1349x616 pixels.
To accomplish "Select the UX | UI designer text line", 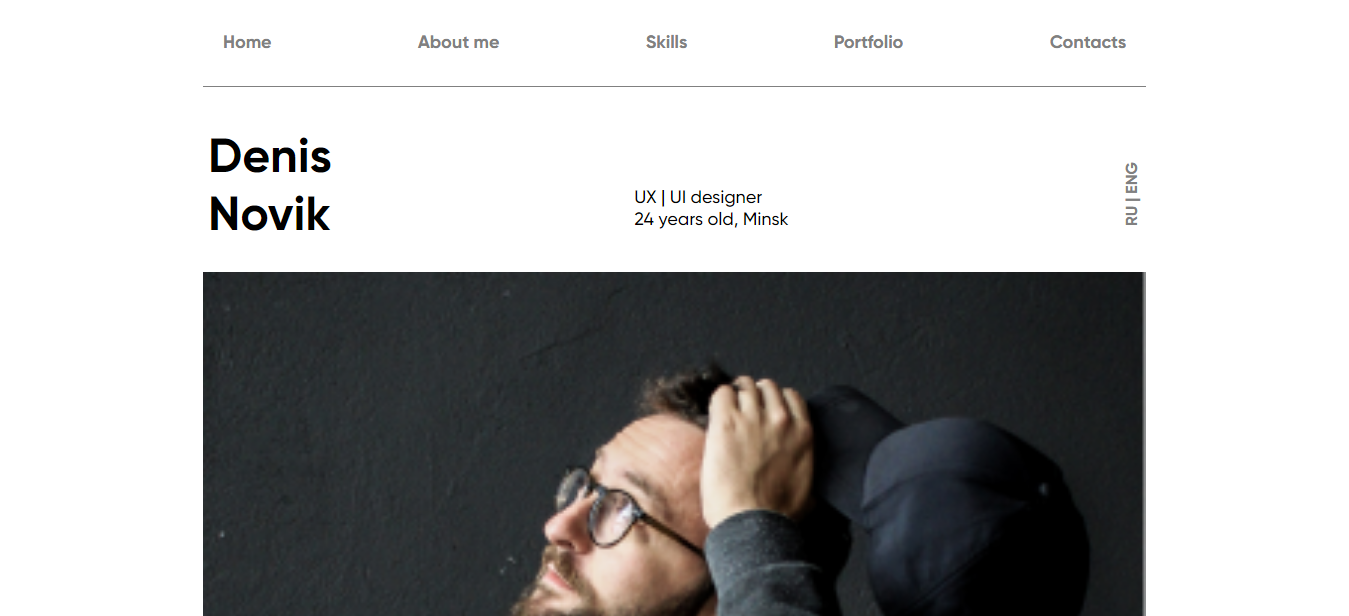I will coord(698,197).
